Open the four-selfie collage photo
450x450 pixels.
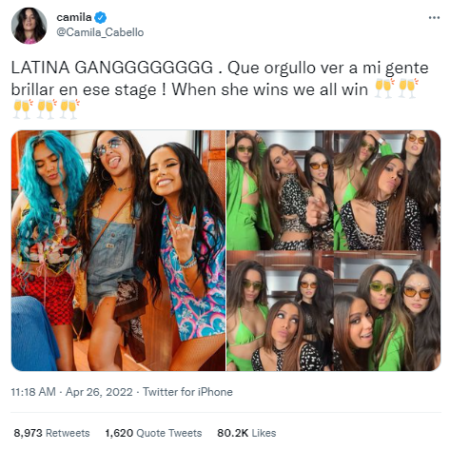(x=333, y=250)
